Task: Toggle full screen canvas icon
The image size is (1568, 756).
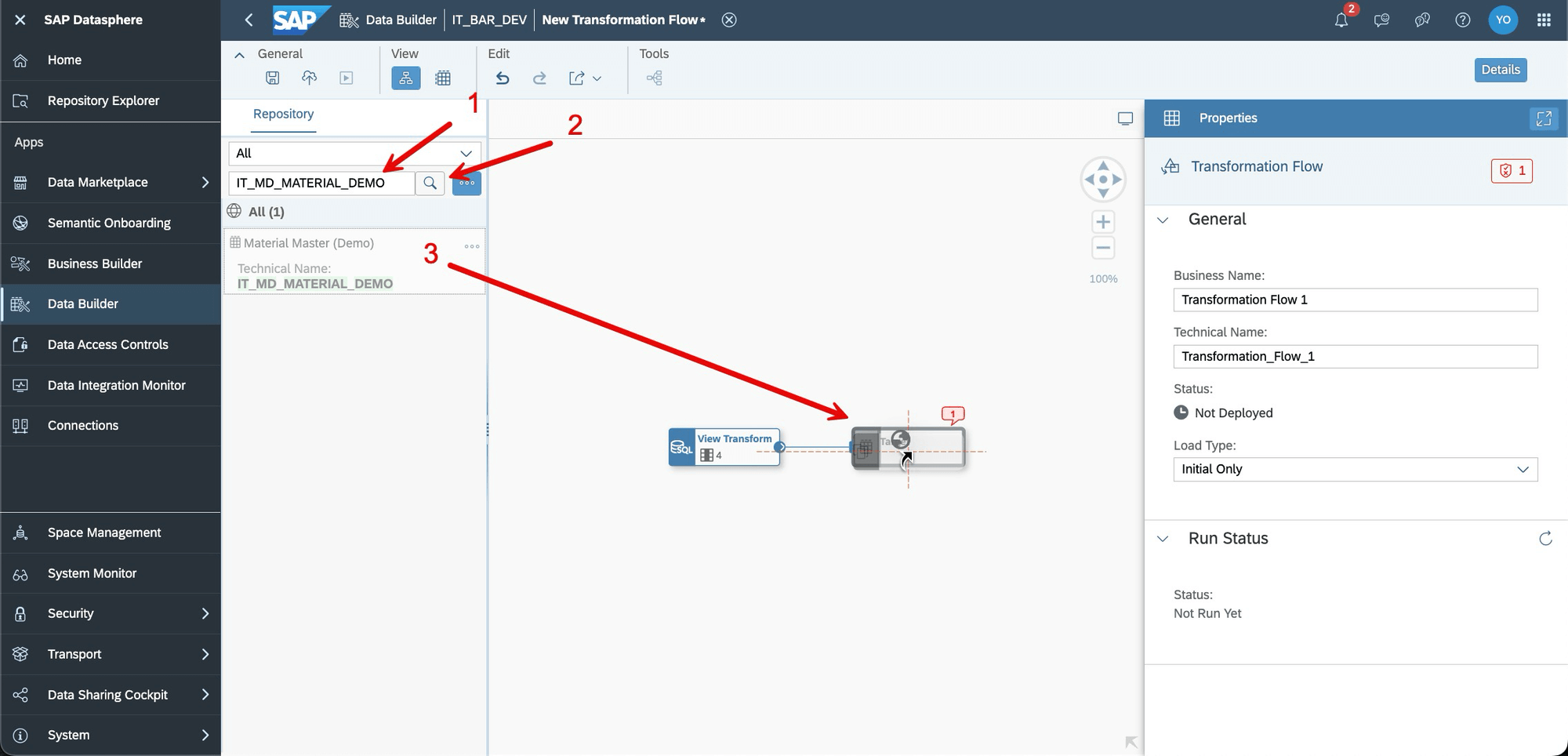Action: pyautogui.click(x=1125, y=118)
